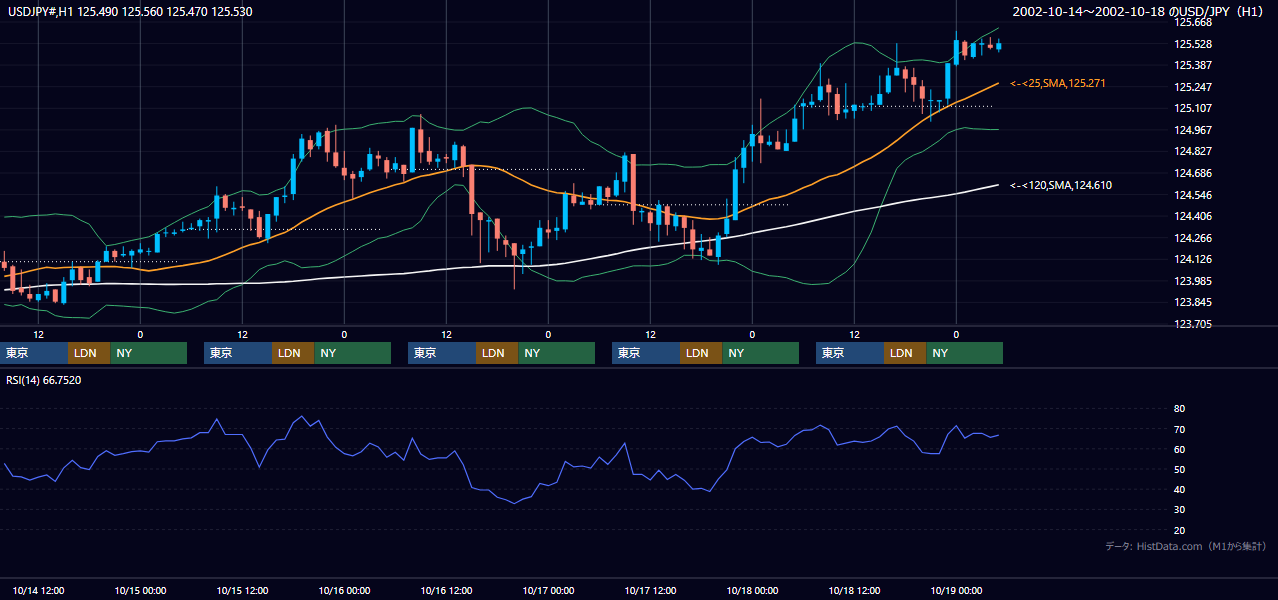This screenshot has height=600, width=1278.
Task: Click price axis value 125.107
Action: pyautogui.click(x=1193, y=108)
